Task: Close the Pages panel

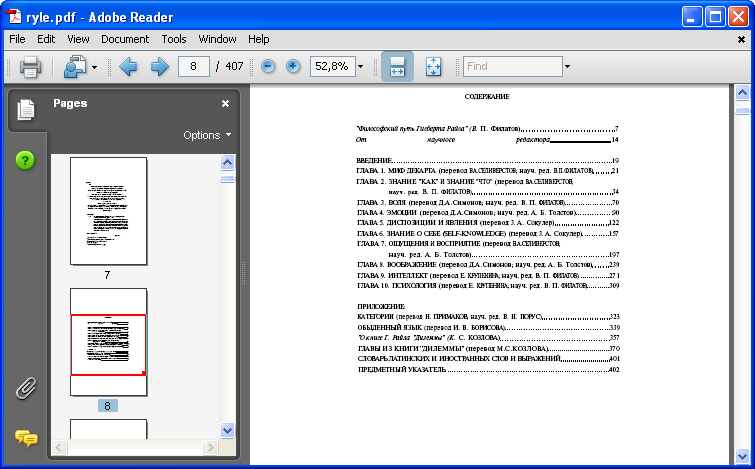Action: (226, 103)
